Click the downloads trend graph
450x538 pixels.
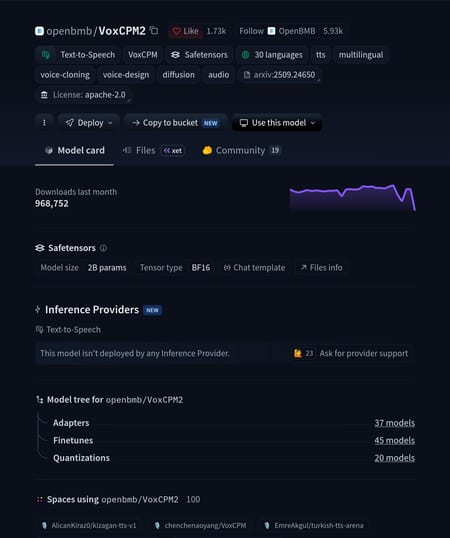click(x=353, y=198)
